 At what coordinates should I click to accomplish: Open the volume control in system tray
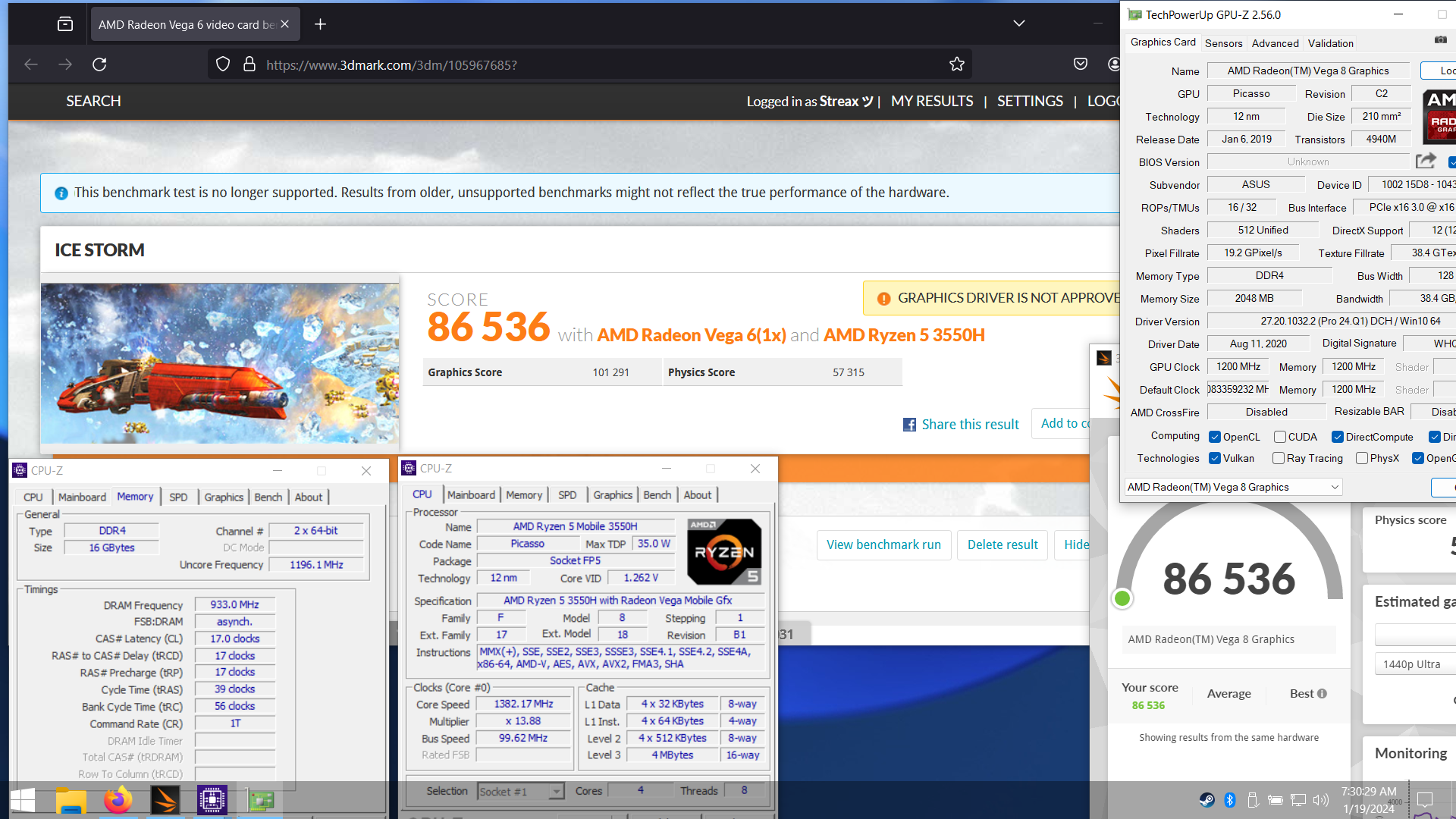[1321, 800]
